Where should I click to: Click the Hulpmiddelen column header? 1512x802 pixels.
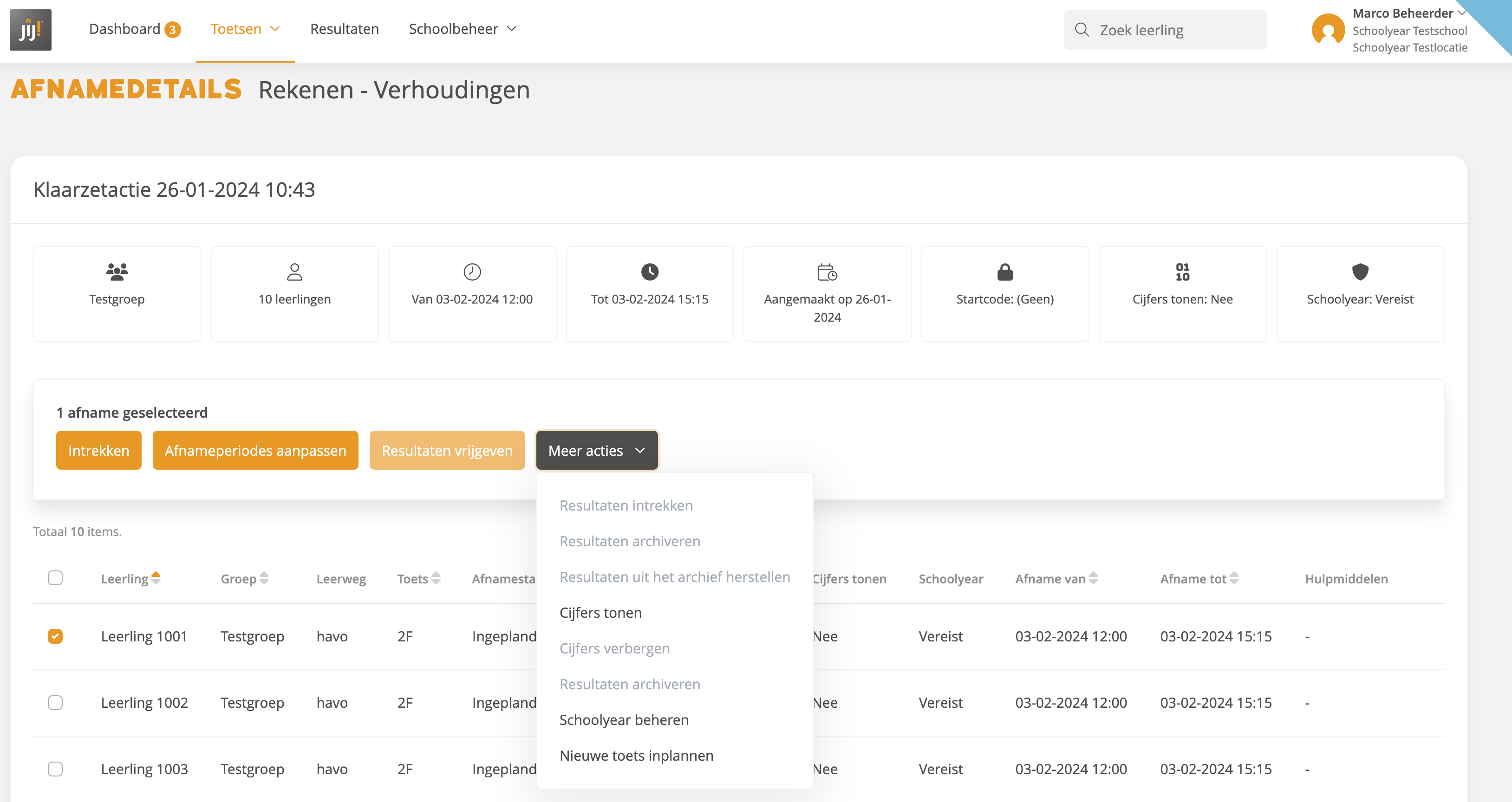(x=1347, y=579)
